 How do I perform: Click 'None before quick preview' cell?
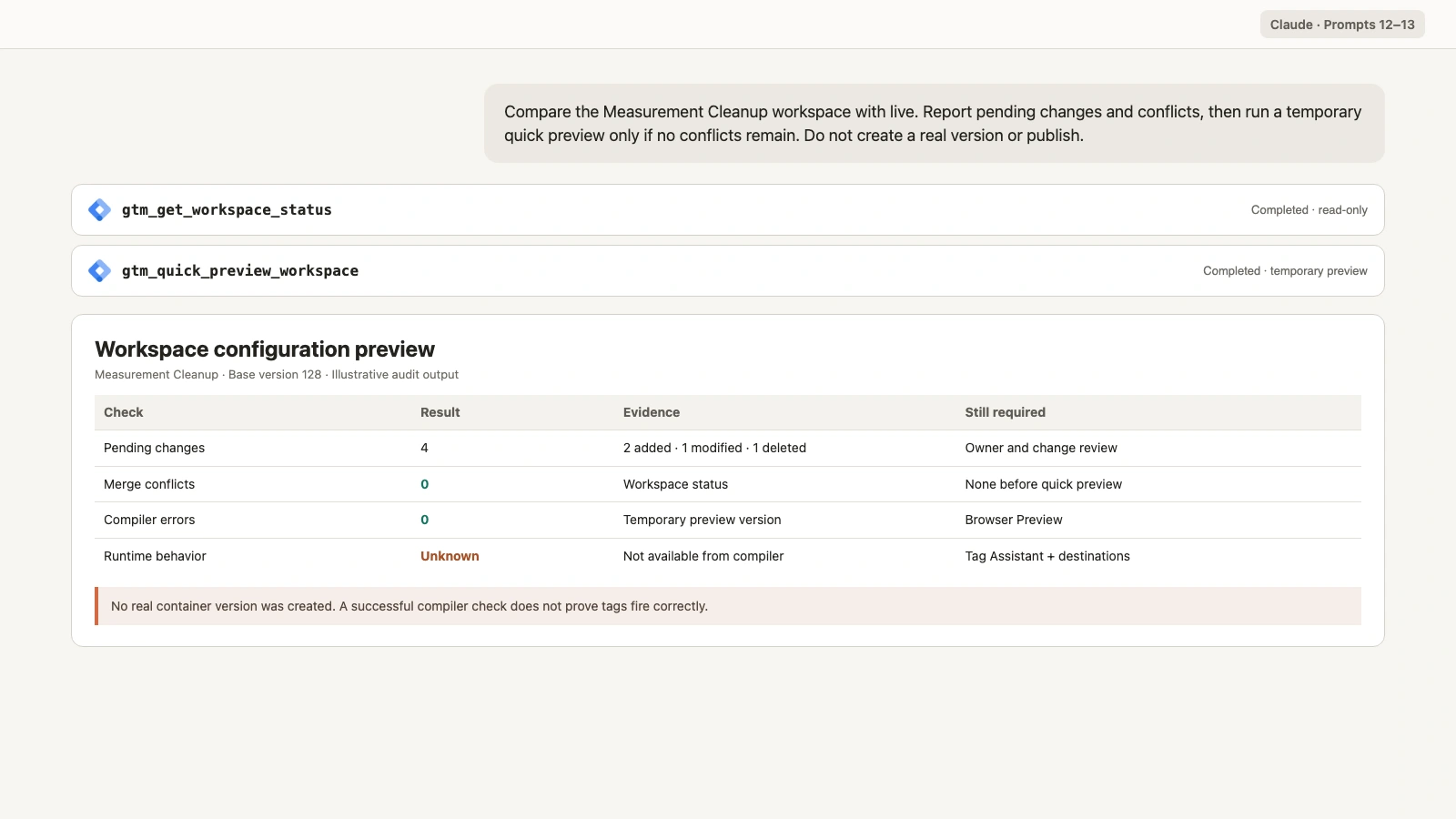point(1044,484)
